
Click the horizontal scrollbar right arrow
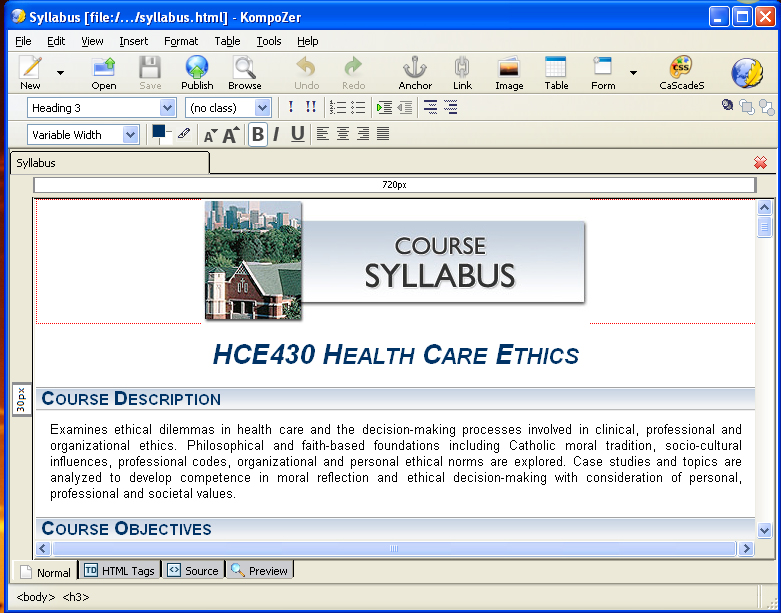[746, 548]
